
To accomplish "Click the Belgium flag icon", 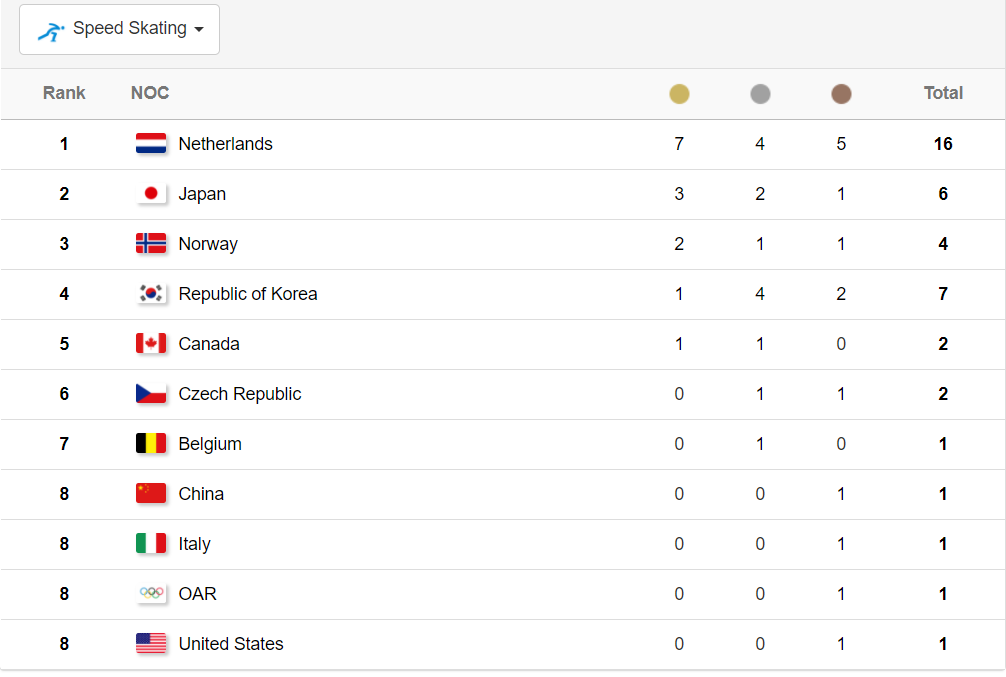I will click(151, 443).
